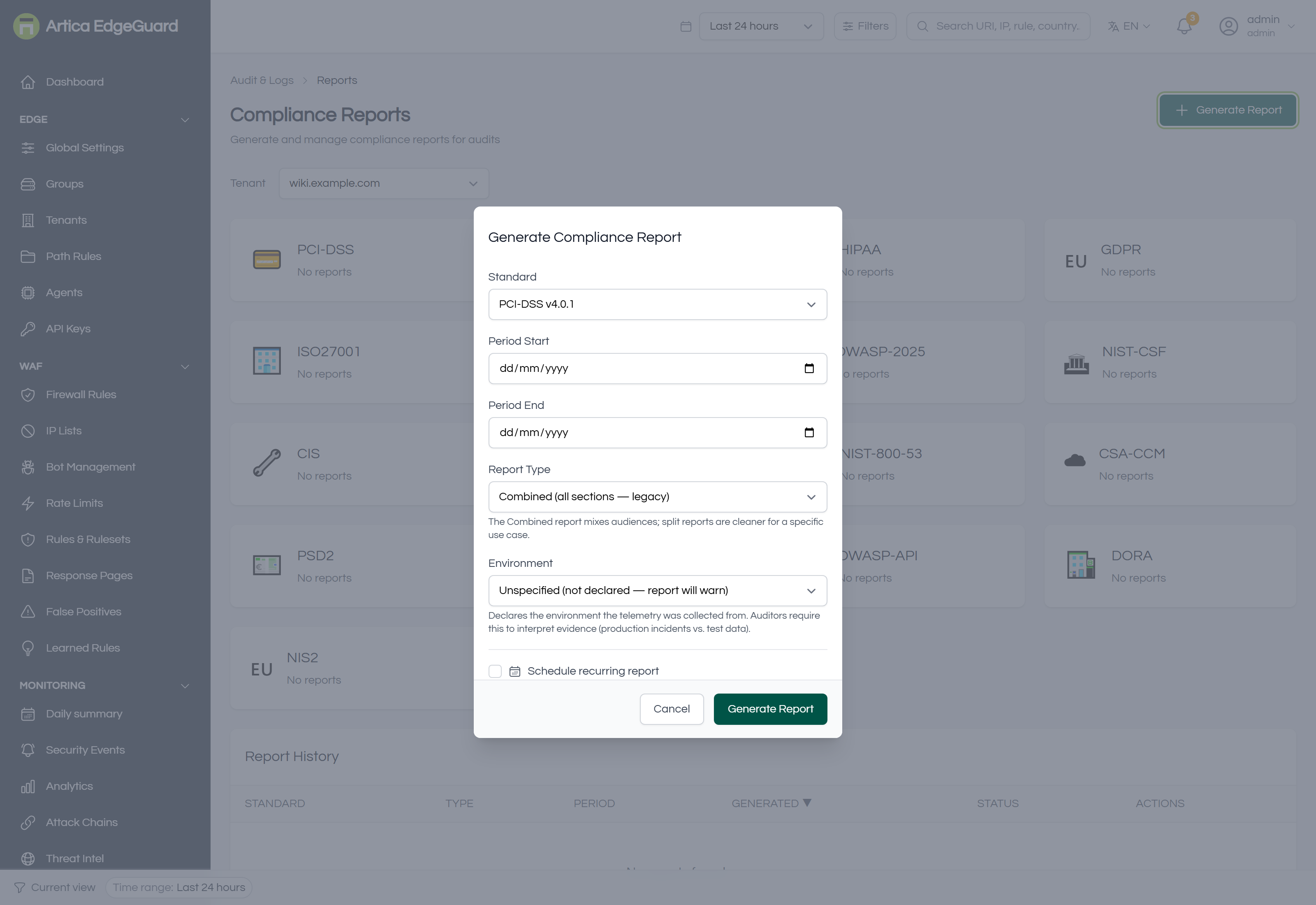Viewport: 1316px width, 905px height.
Task: Open the Report Type dropdown
Action: (658, 497)
